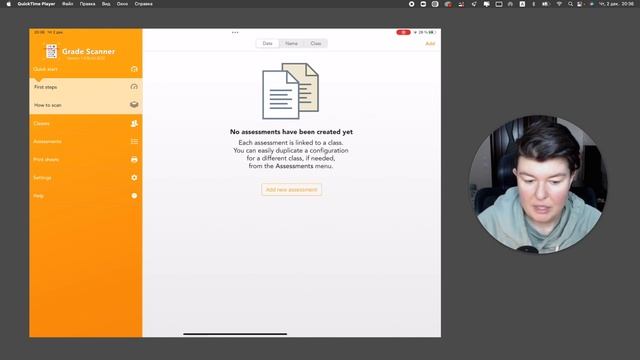Screen dimensions: 640x360
Task: Open Settings via the gear icon
Action: [x=134, y=178]
